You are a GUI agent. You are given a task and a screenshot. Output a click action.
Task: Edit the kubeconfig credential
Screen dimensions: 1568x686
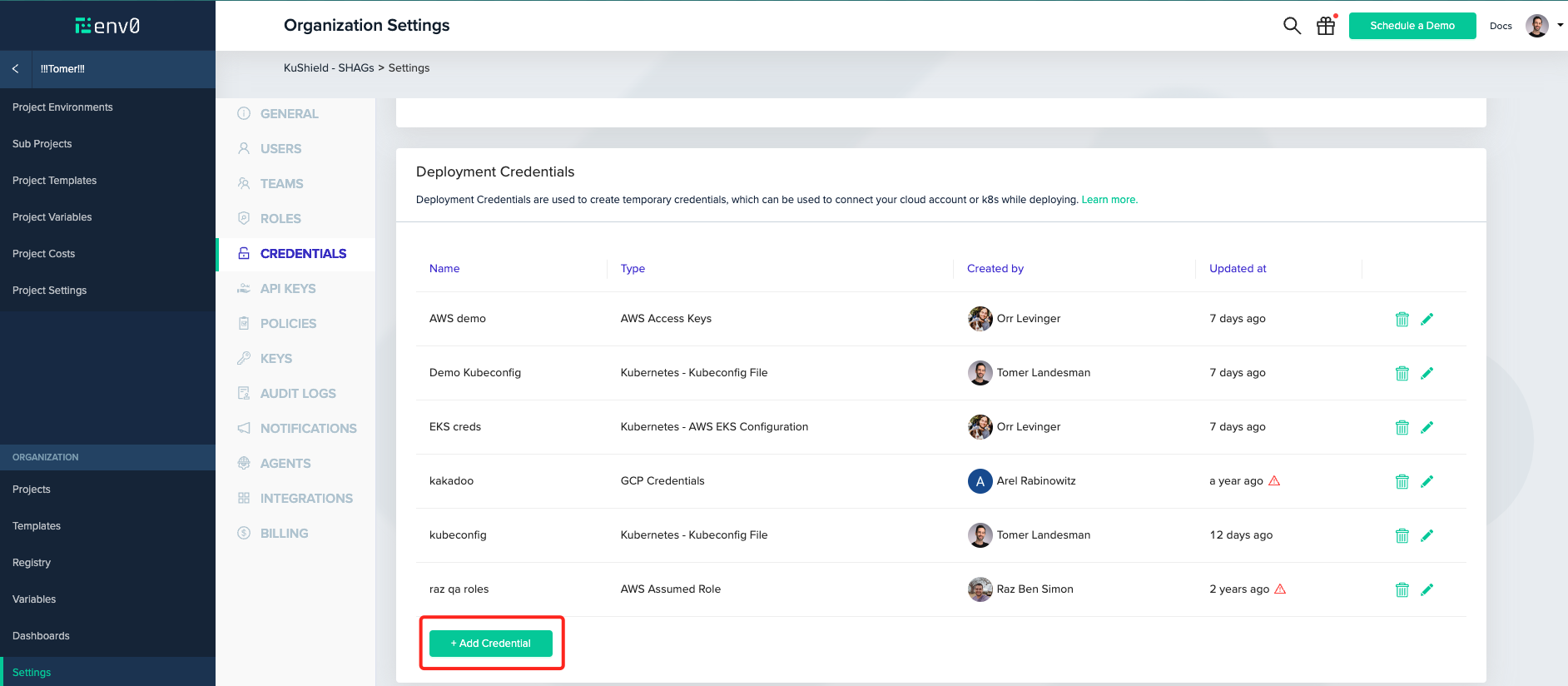1427,535
